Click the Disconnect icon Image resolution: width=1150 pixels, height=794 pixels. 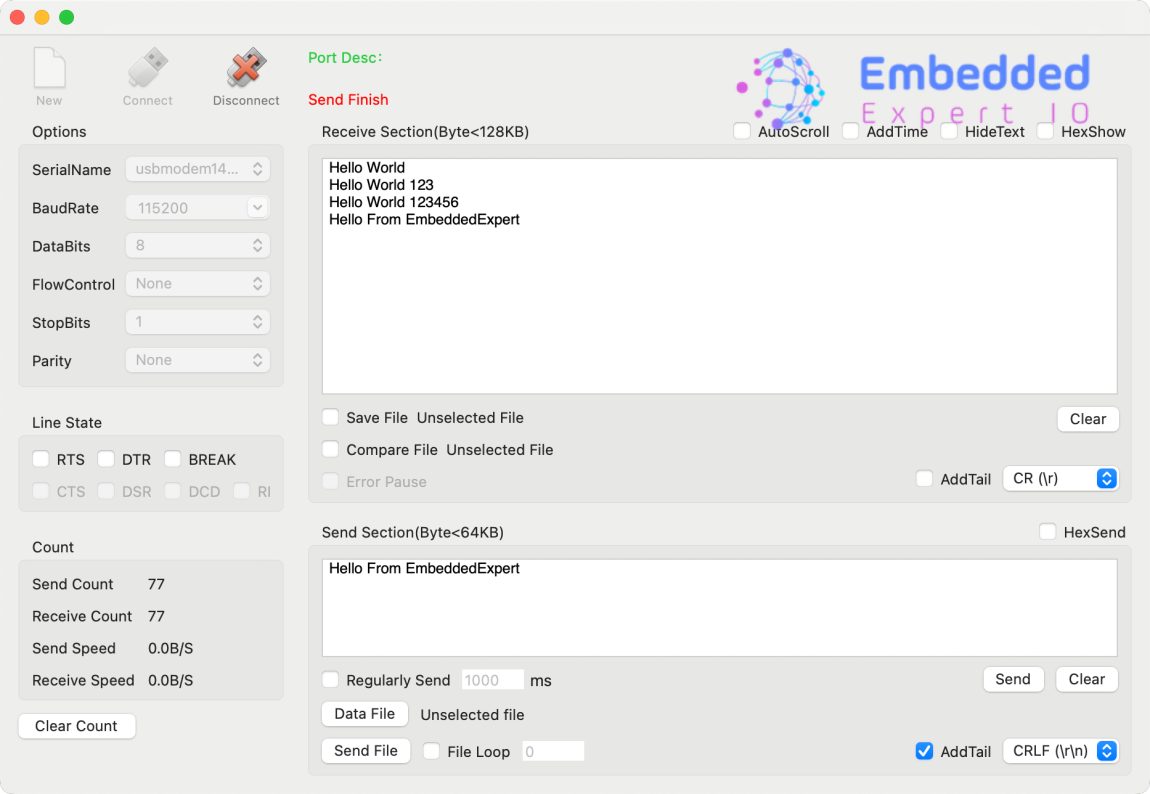[x=245, y=68]
